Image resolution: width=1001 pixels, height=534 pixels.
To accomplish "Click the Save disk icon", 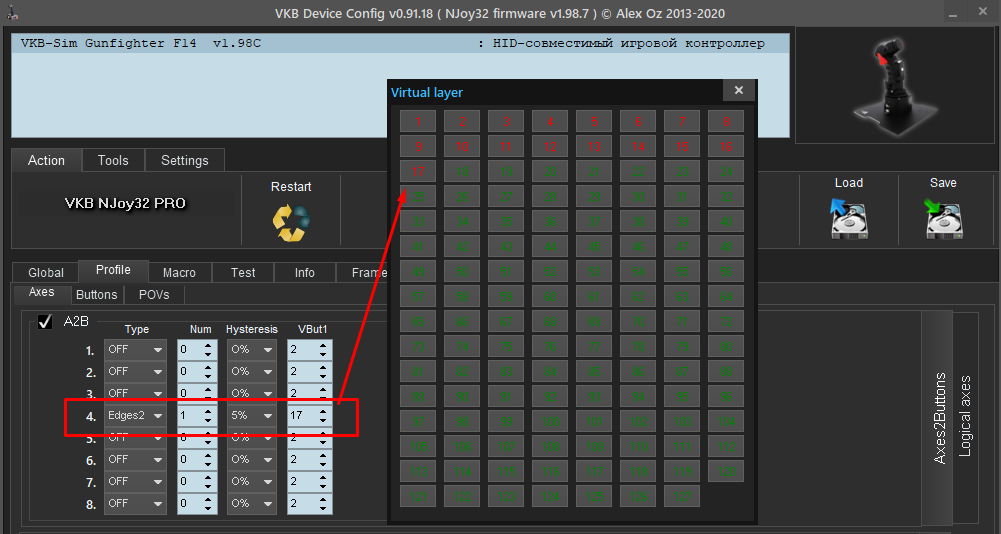I will coord(943,218).
